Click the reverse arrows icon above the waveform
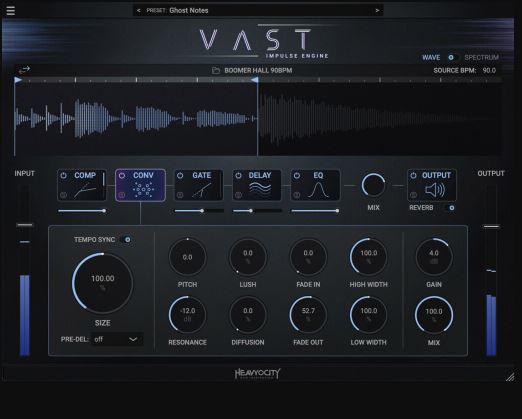The width and height of the screenshot is (522, 419). 24,70
